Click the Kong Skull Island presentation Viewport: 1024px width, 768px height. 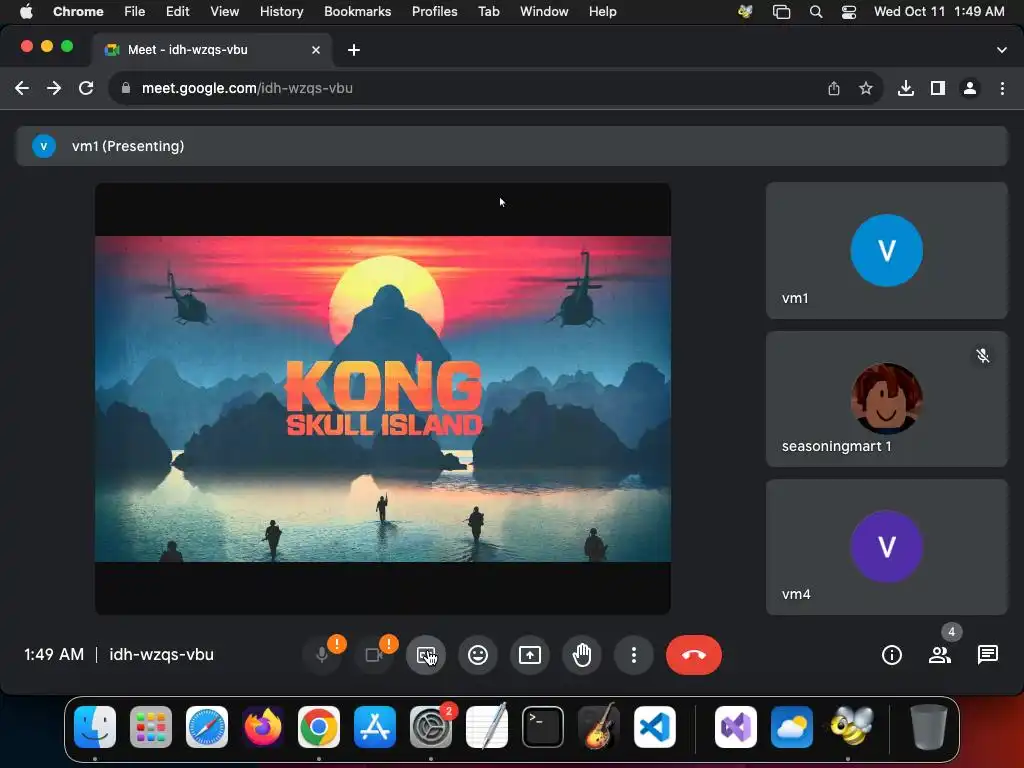coord(383,399)
